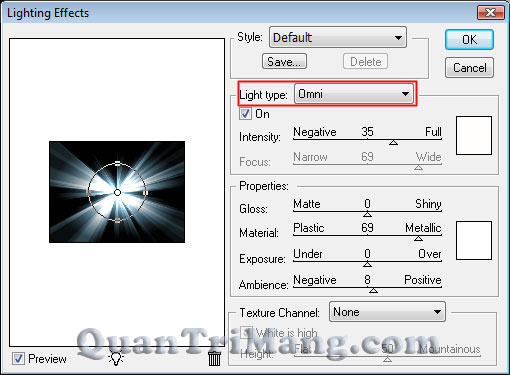The width and height of the screenshot is (510, 375).
Task: Click the texture Height slider handle
Action: pos(387,359)
